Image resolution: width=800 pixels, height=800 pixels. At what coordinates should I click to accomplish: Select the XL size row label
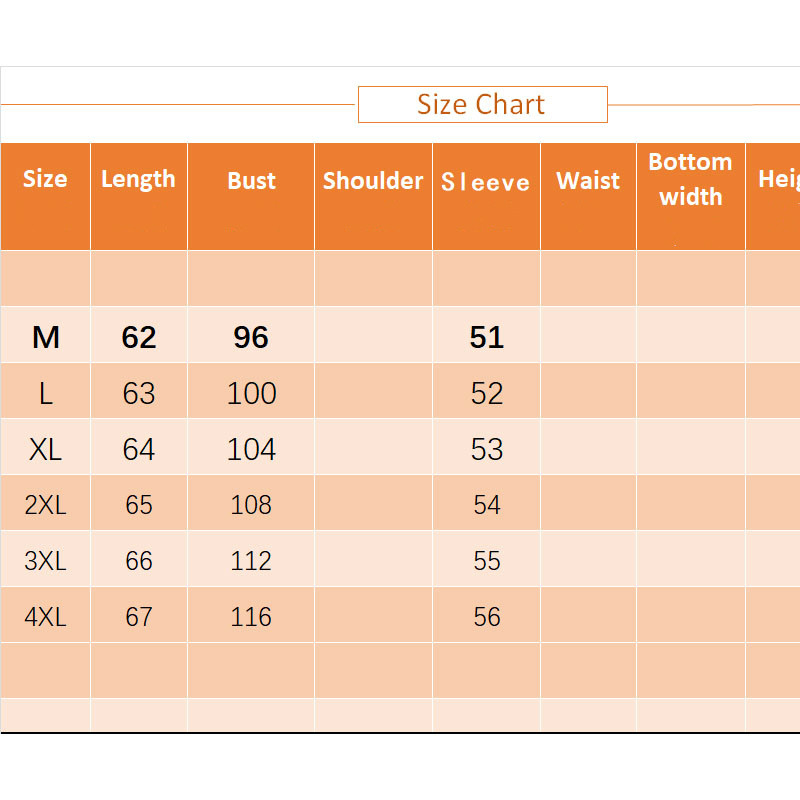pyautogui.click(x=46, y=450)
